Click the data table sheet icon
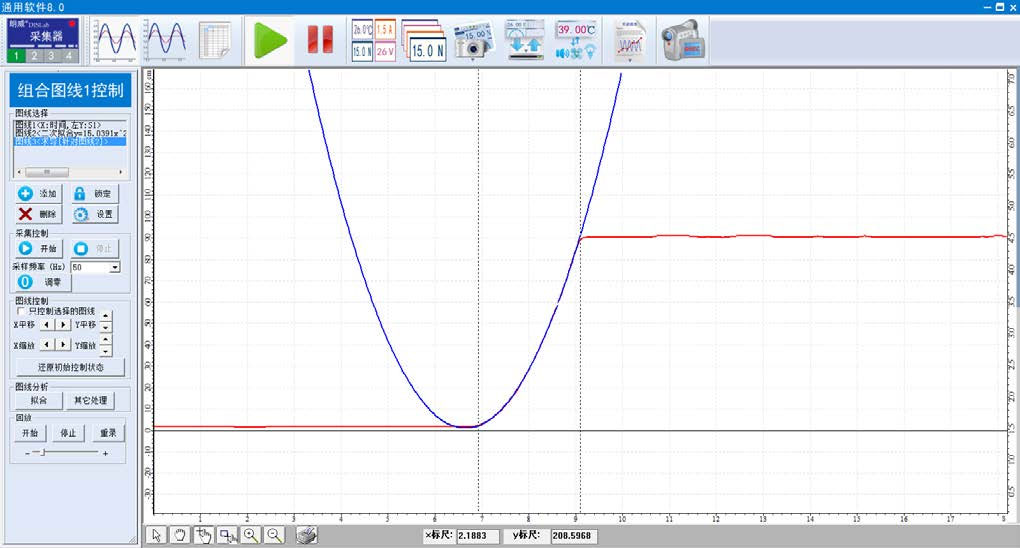This screenshot has height=548, width=1020. pyautogui.click(x=214, y=40)
